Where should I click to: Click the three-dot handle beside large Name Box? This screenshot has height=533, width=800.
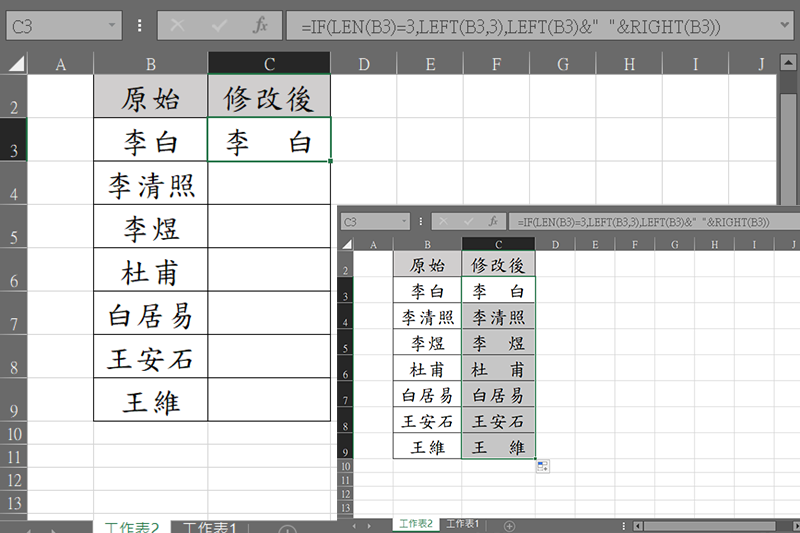139,26
